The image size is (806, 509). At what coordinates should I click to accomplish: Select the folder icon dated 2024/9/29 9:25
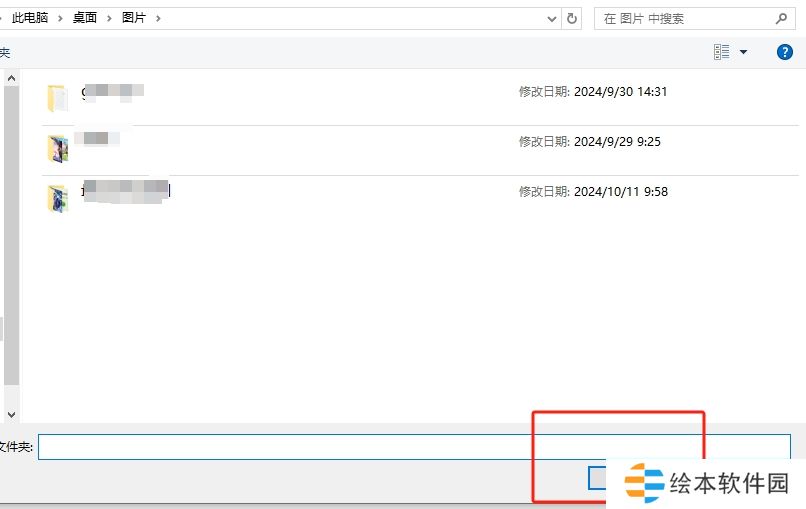(57, 148)
